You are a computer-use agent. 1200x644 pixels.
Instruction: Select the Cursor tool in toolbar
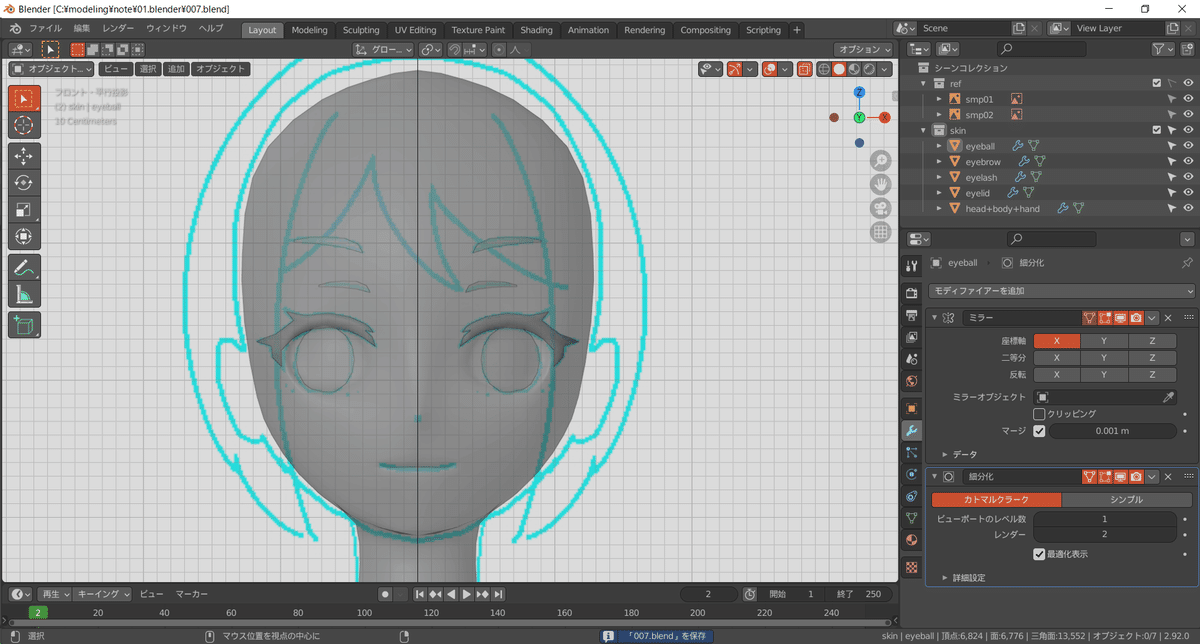point(25,125)
